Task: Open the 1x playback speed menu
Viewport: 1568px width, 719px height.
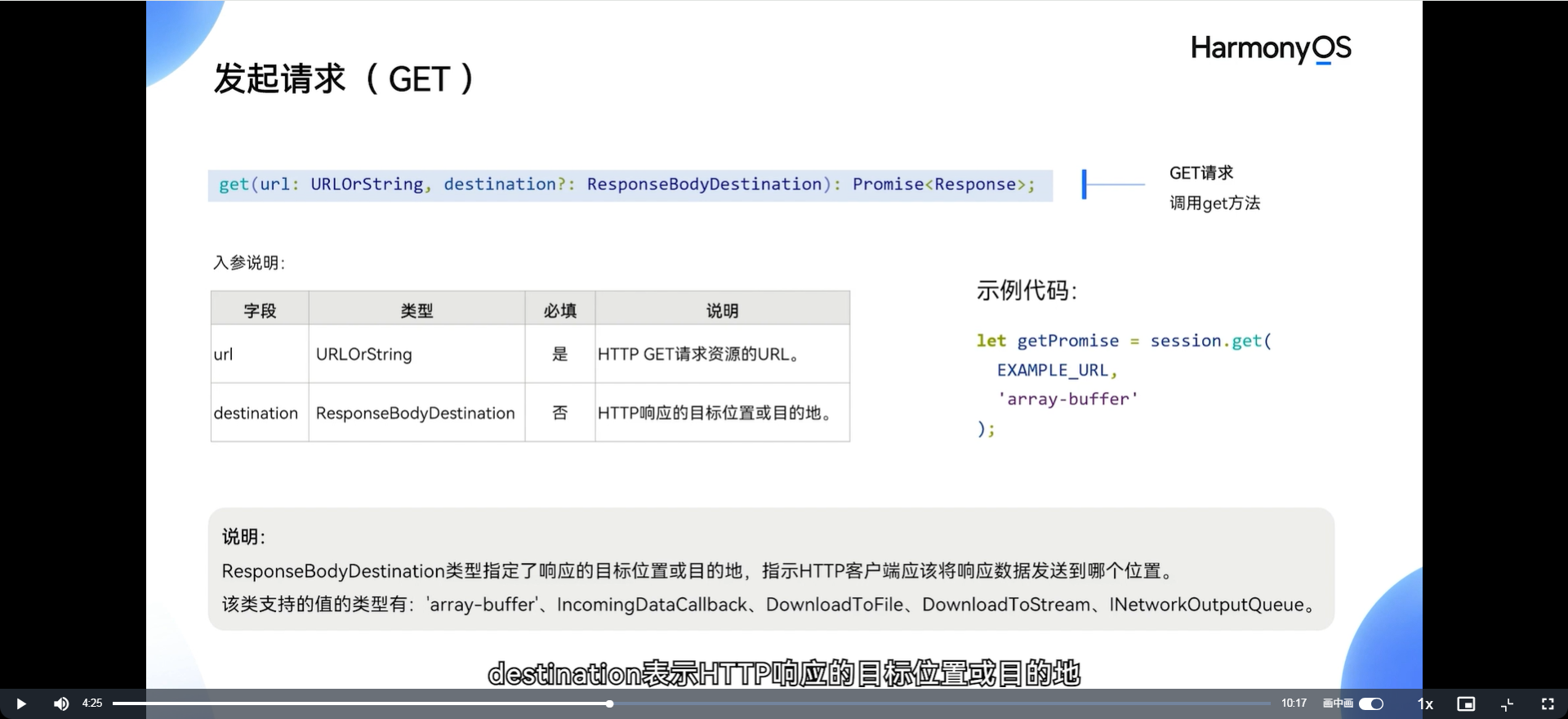Action: coord(1425,703)
